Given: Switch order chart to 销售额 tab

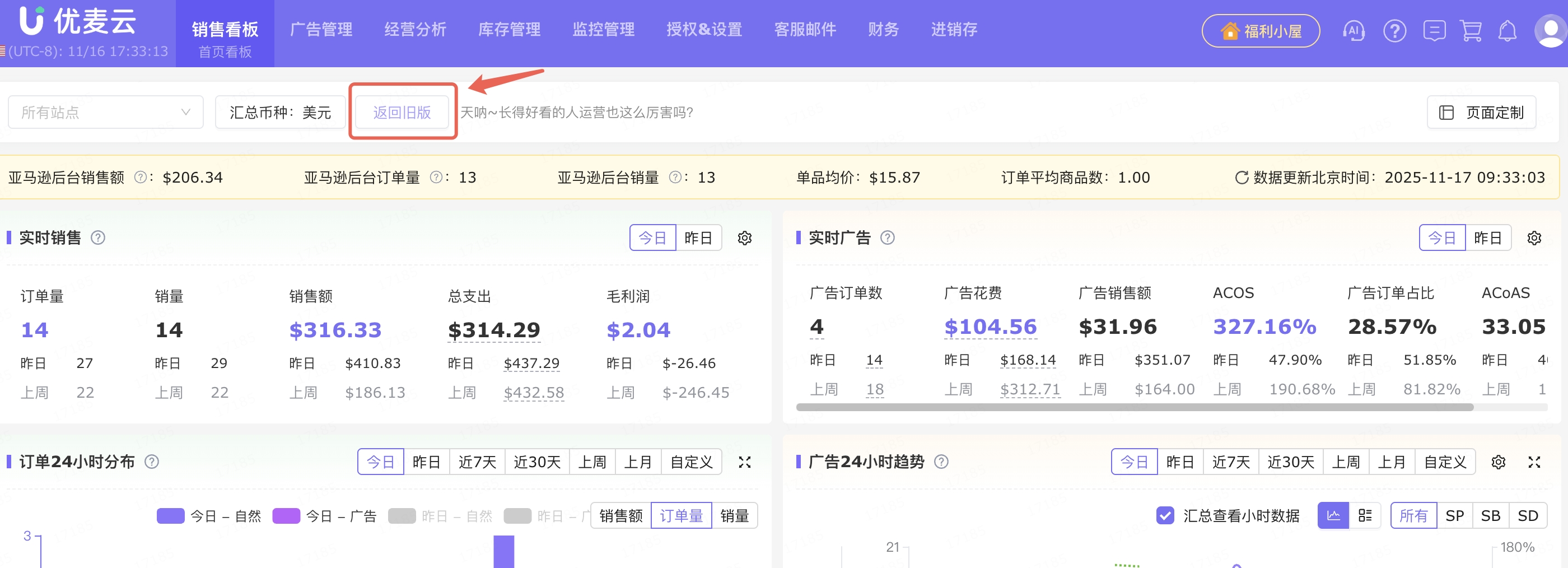Looking at the screenshot, I should (621, 516).
